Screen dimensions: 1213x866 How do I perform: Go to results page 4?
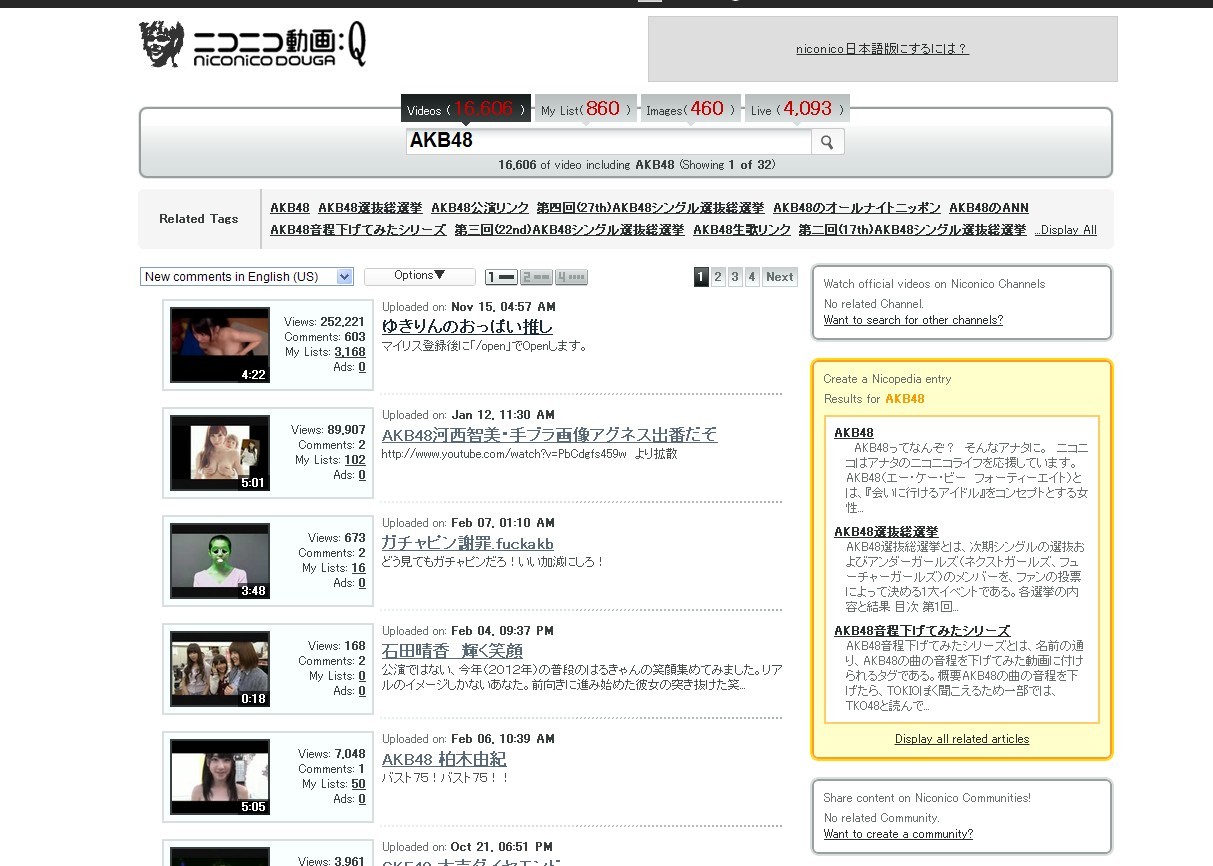click(x=752, y=277)
